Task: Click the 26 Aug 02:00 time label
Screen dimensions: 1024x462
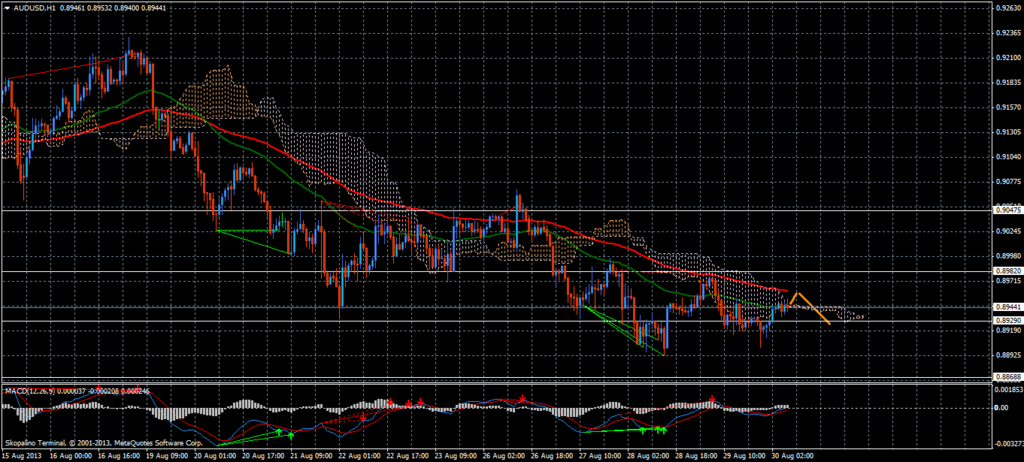Action: (504, 454)
